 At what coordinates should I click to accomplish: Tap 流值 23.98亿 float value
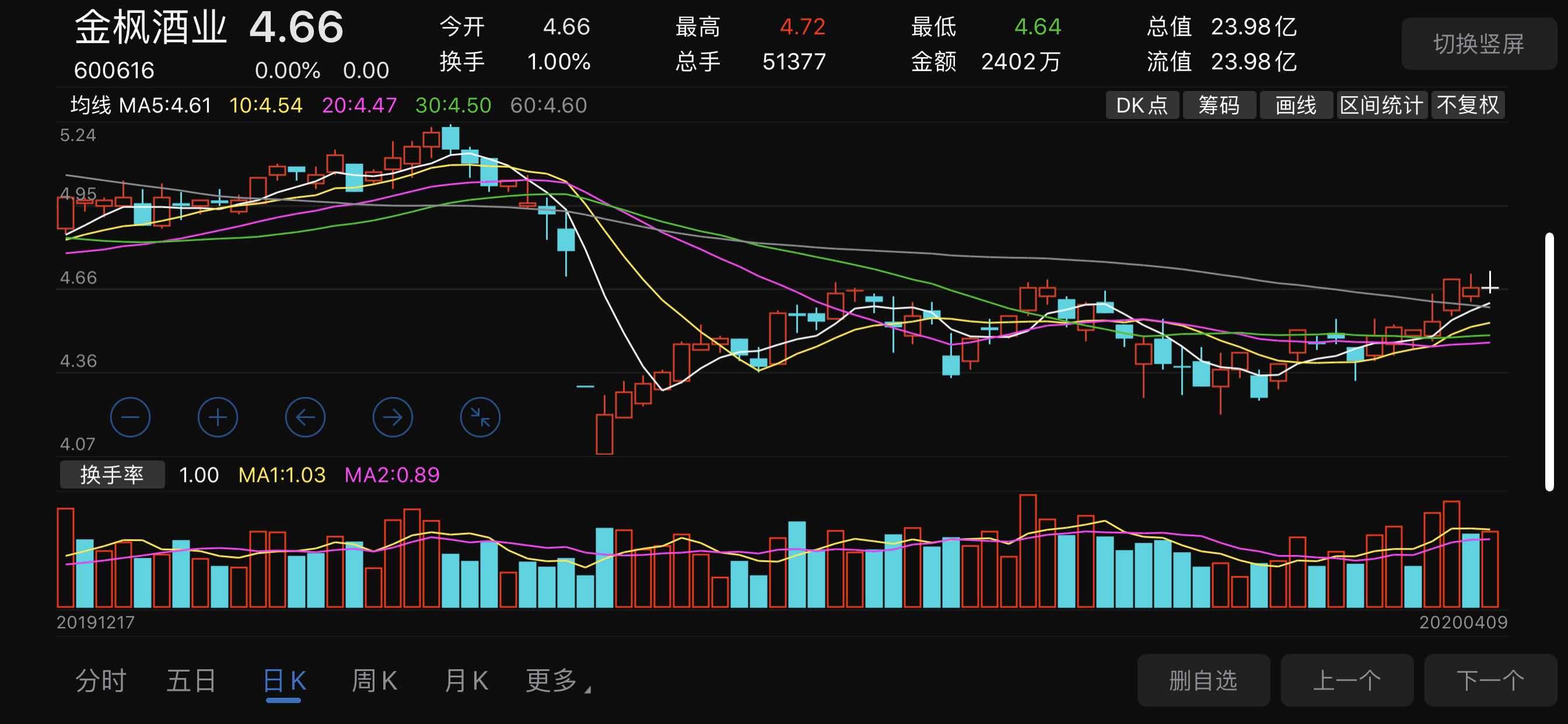pos(1221,61)
